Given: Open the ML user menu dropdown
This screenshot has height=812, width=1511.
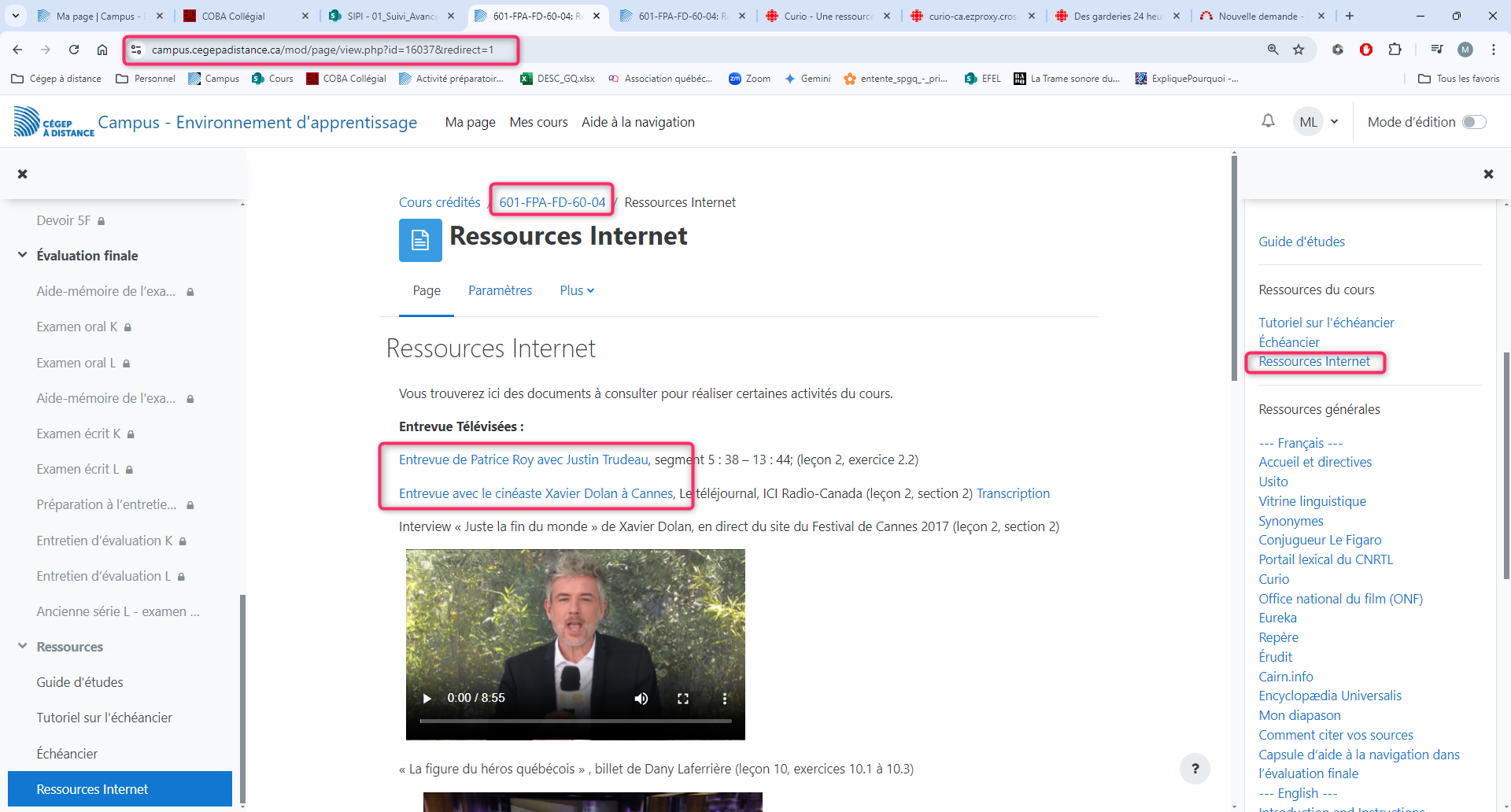Looking at the screenshot, I should (1317, 122).
